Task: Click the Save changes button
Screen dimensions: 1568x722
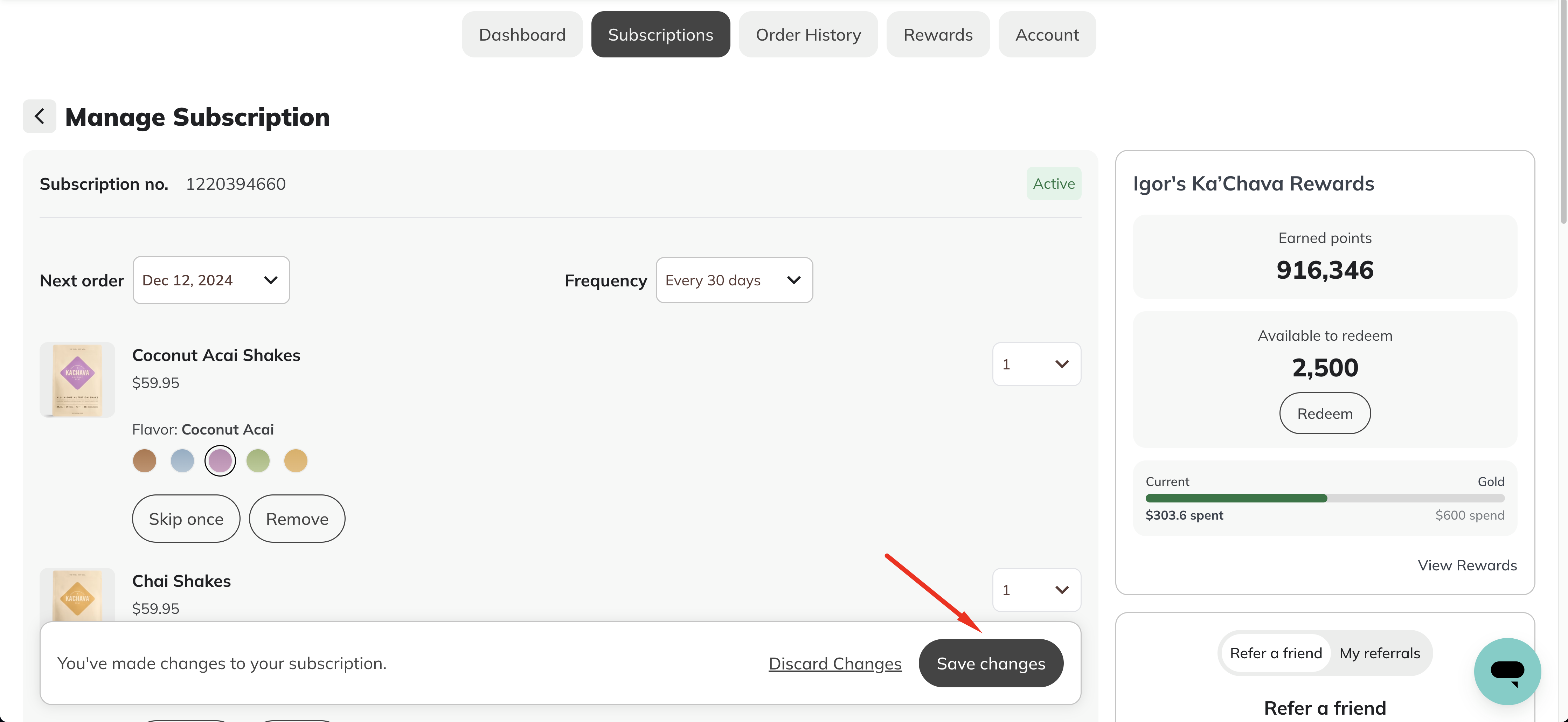Action: tap(991, 663)
